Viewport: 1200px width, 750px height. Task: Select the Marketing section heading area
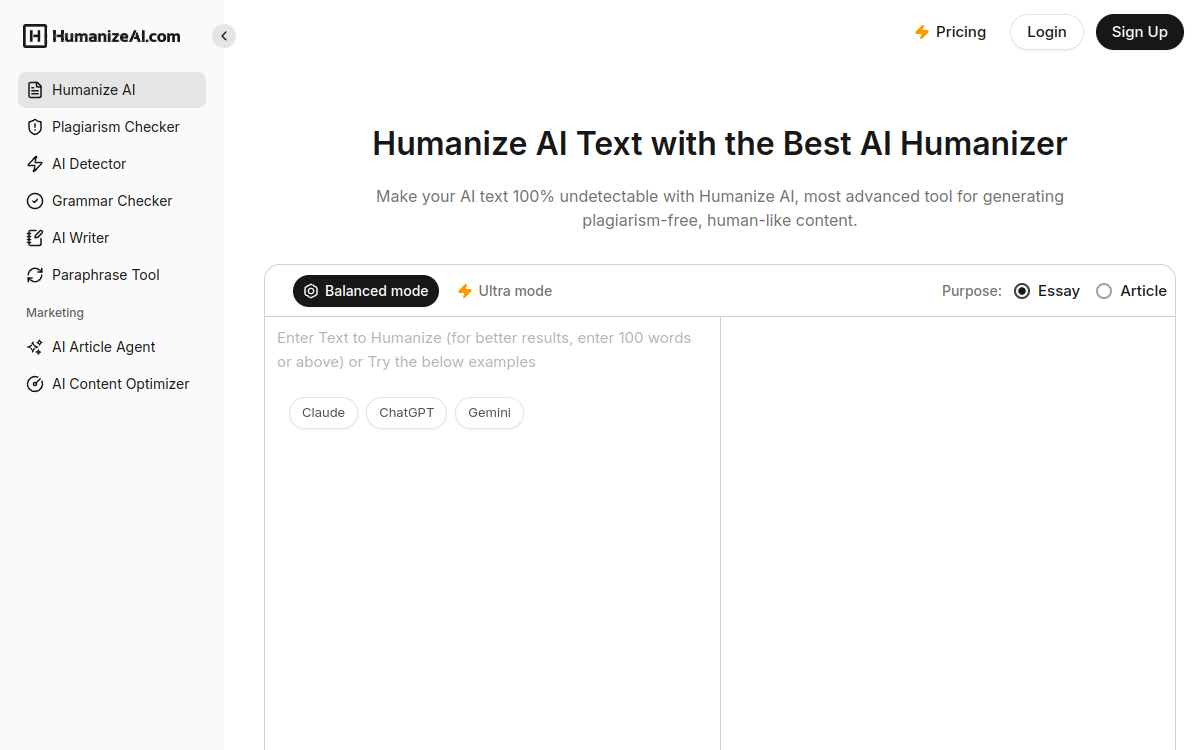(x=55, y=312)
